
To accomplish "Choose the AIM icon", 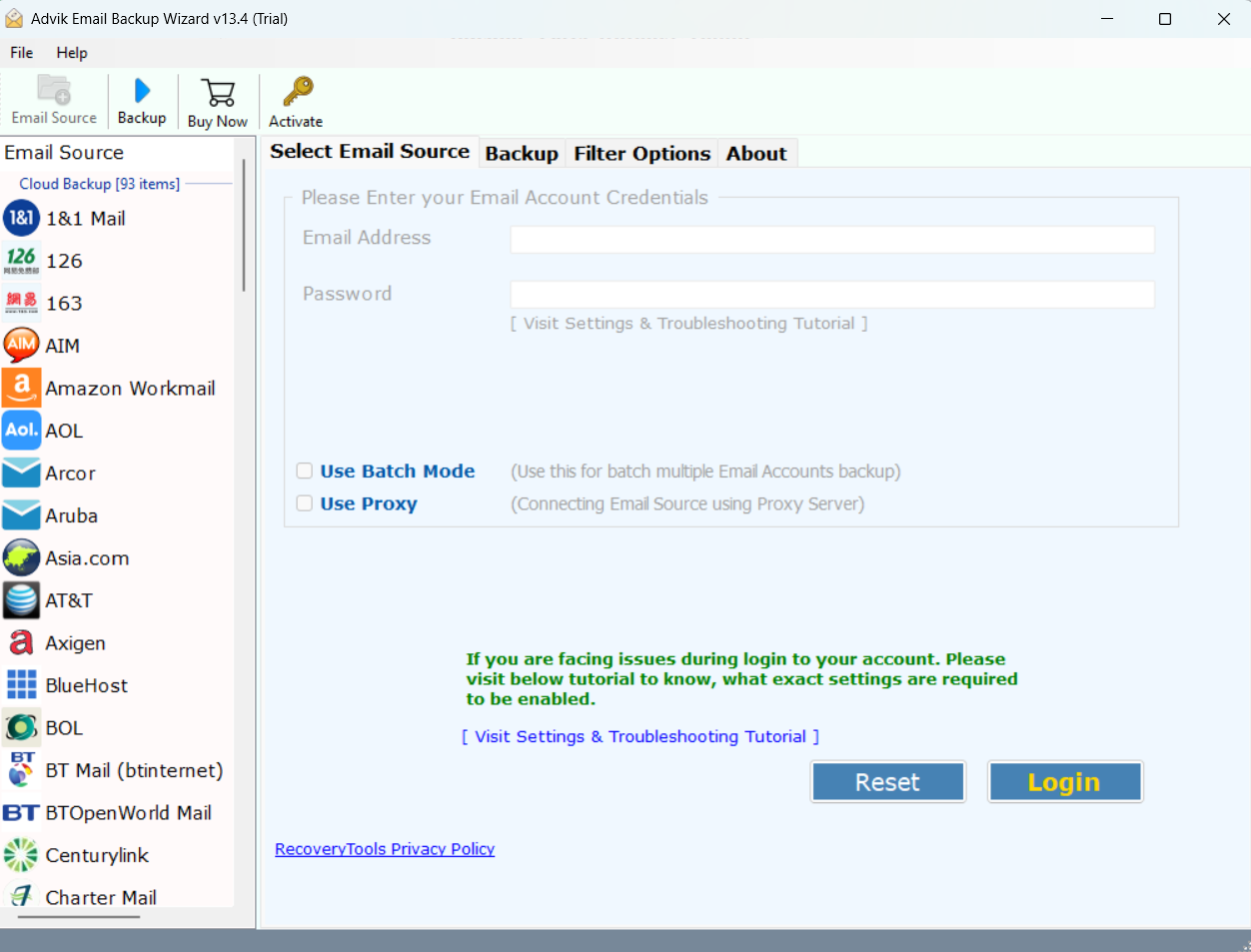I will (x=21, y=345).
